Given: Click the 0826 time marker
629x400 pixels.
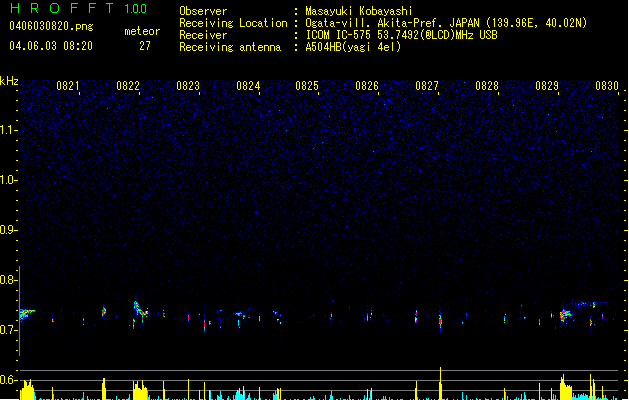Looking at the screenshot, I should click(x=367, y=86).
